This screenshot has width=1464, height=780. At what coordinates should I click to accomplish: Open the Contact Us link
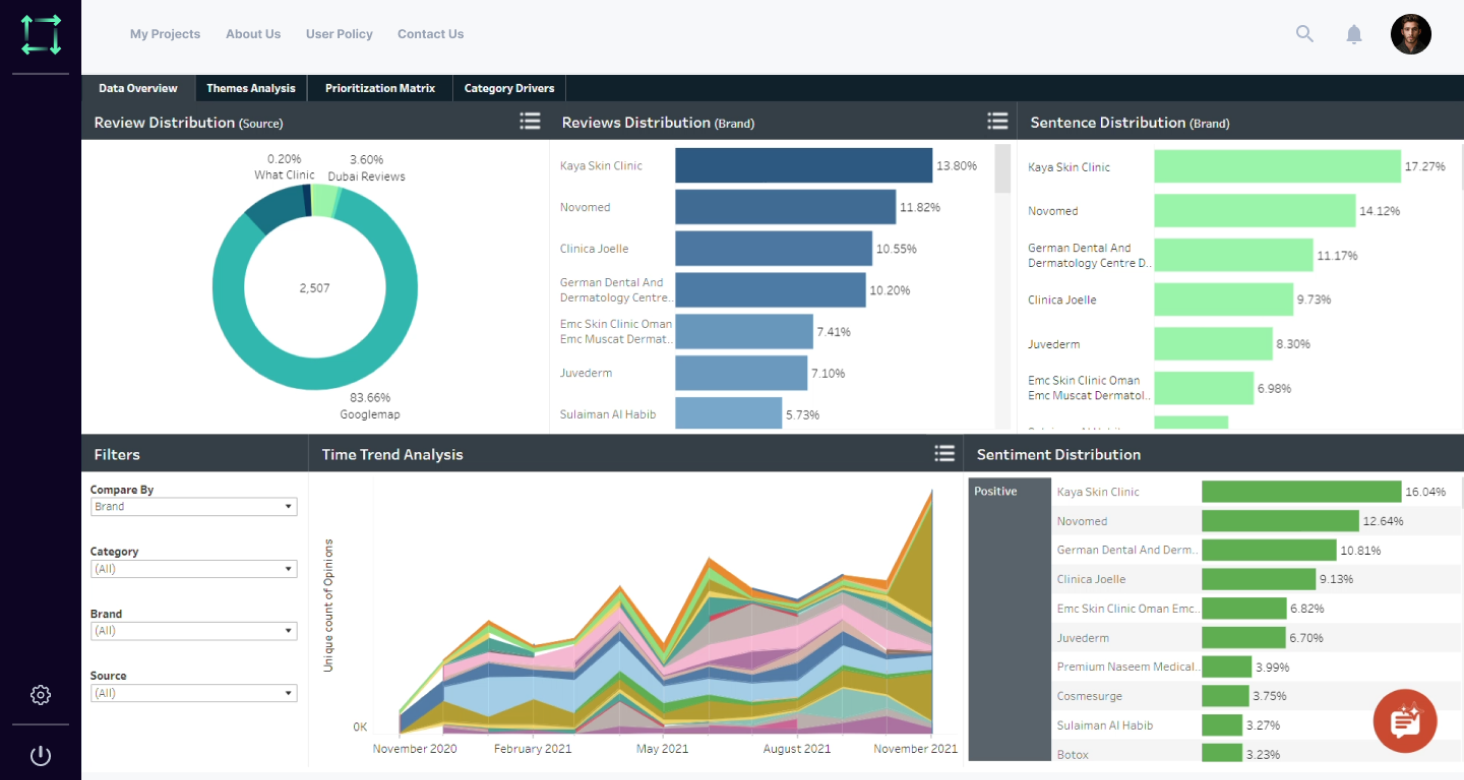tap(431, 34)
